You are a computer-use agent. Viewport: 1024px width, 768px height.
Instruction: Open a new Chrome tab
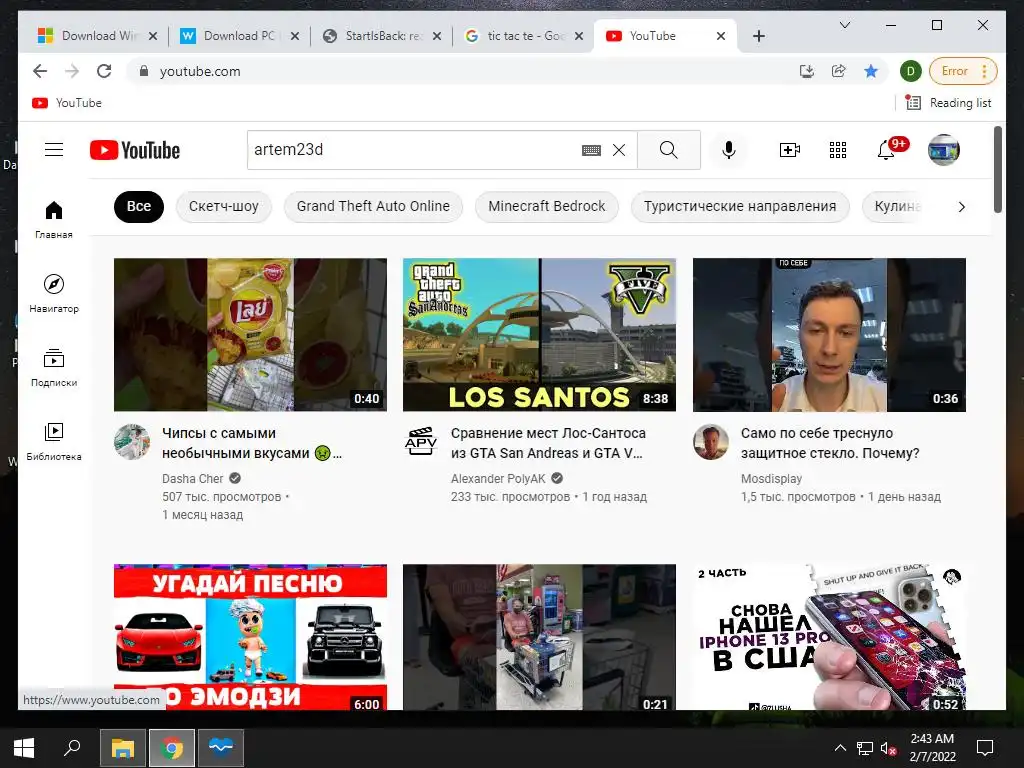[x=759, y=36]
